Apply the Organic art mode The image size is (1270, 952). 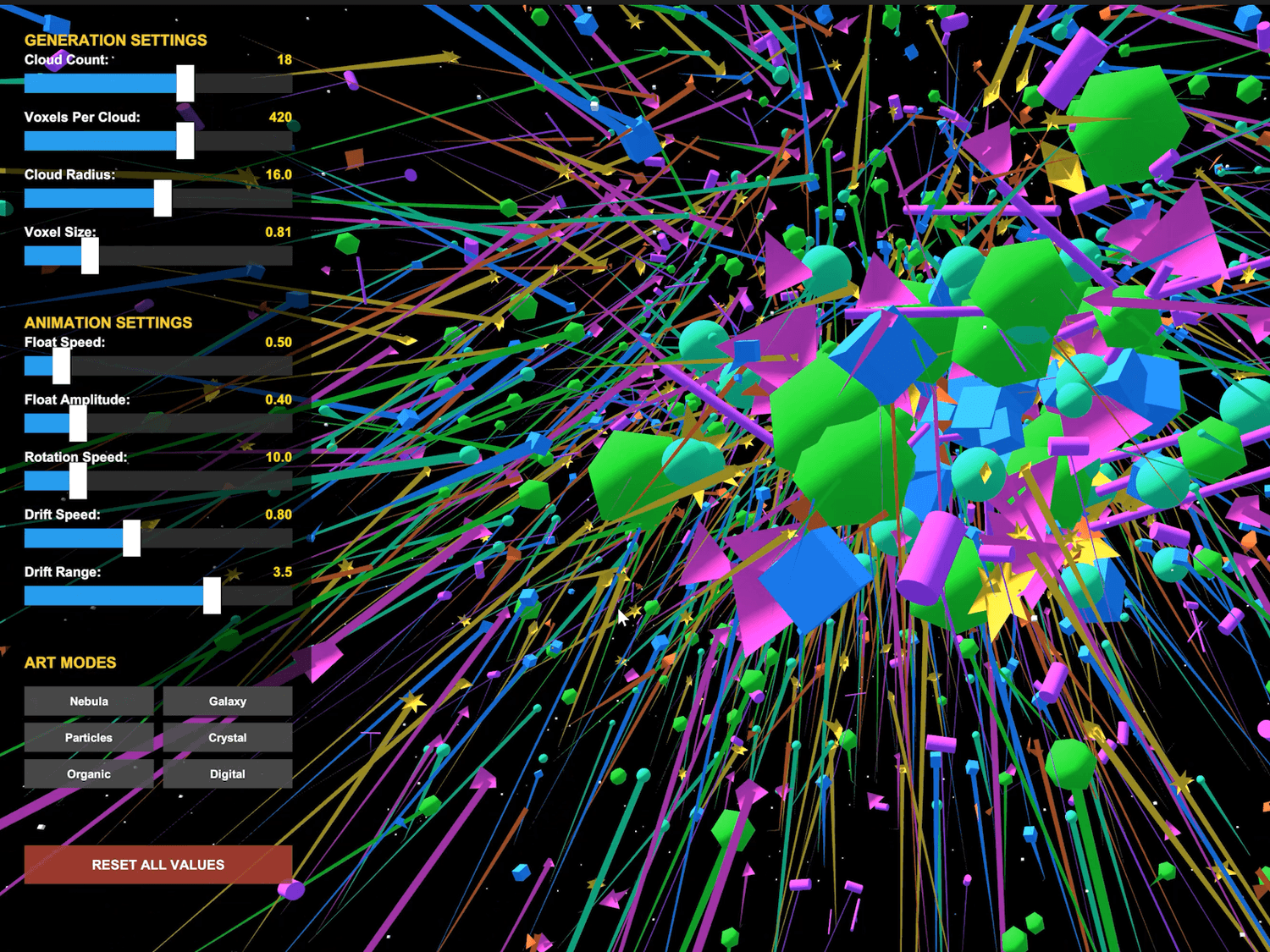click(x=89, y=774)
